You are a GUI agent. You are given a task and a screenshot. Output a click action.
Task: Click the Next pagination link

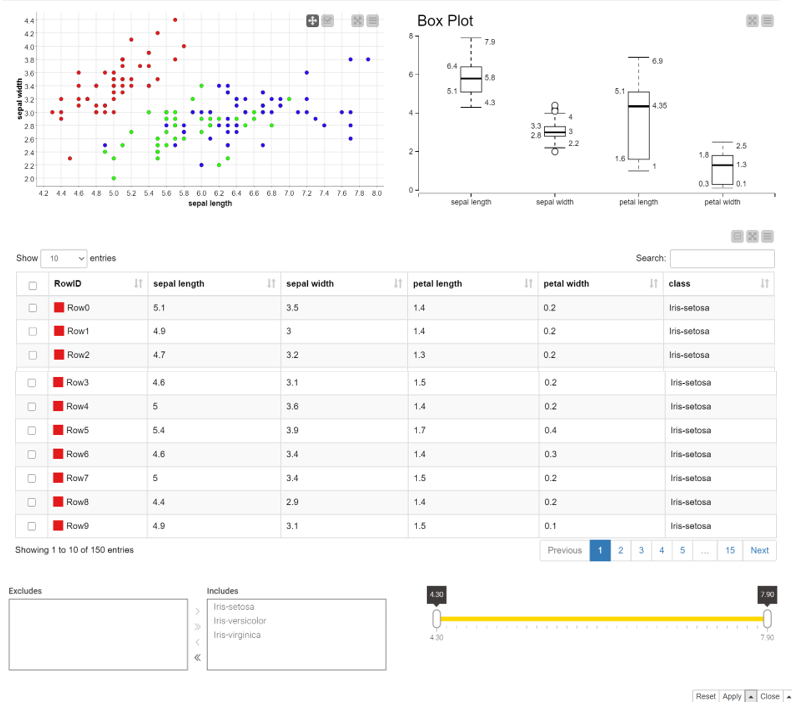(x=759, y=550)
